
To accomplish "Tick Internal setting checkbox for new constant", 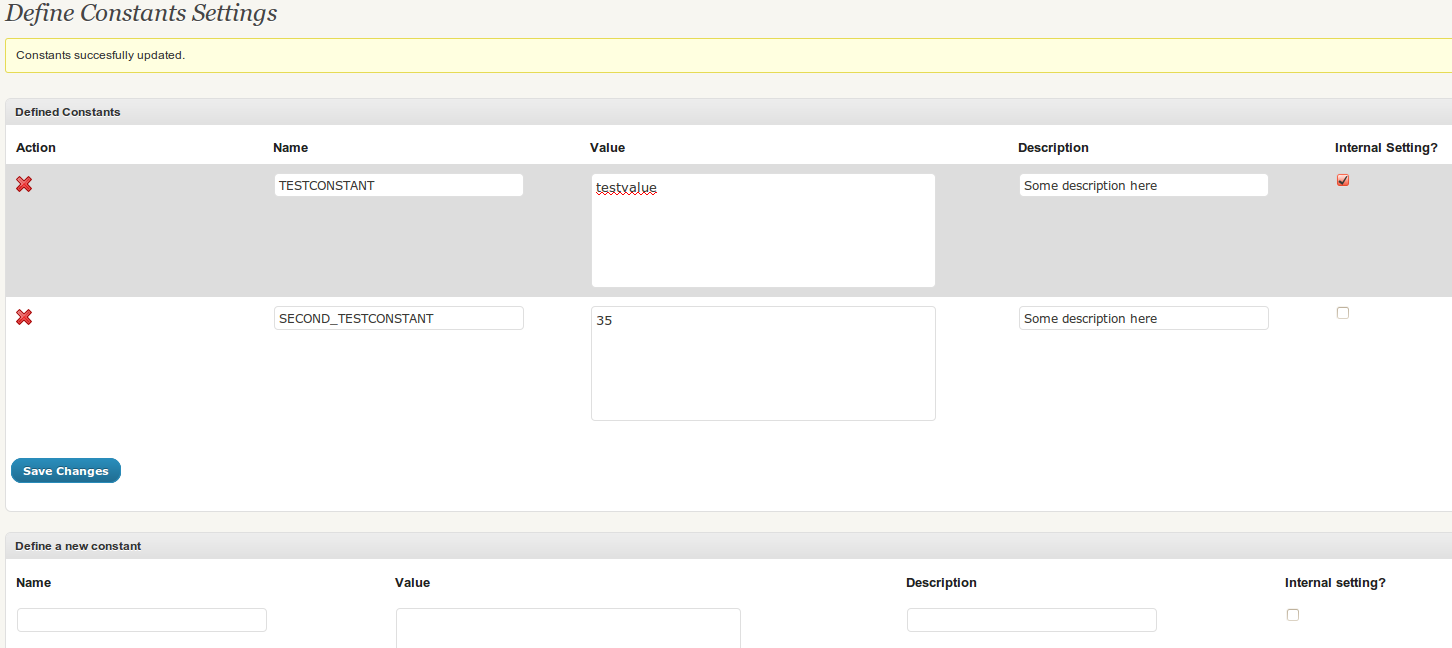I will [x=1293, y=615].
